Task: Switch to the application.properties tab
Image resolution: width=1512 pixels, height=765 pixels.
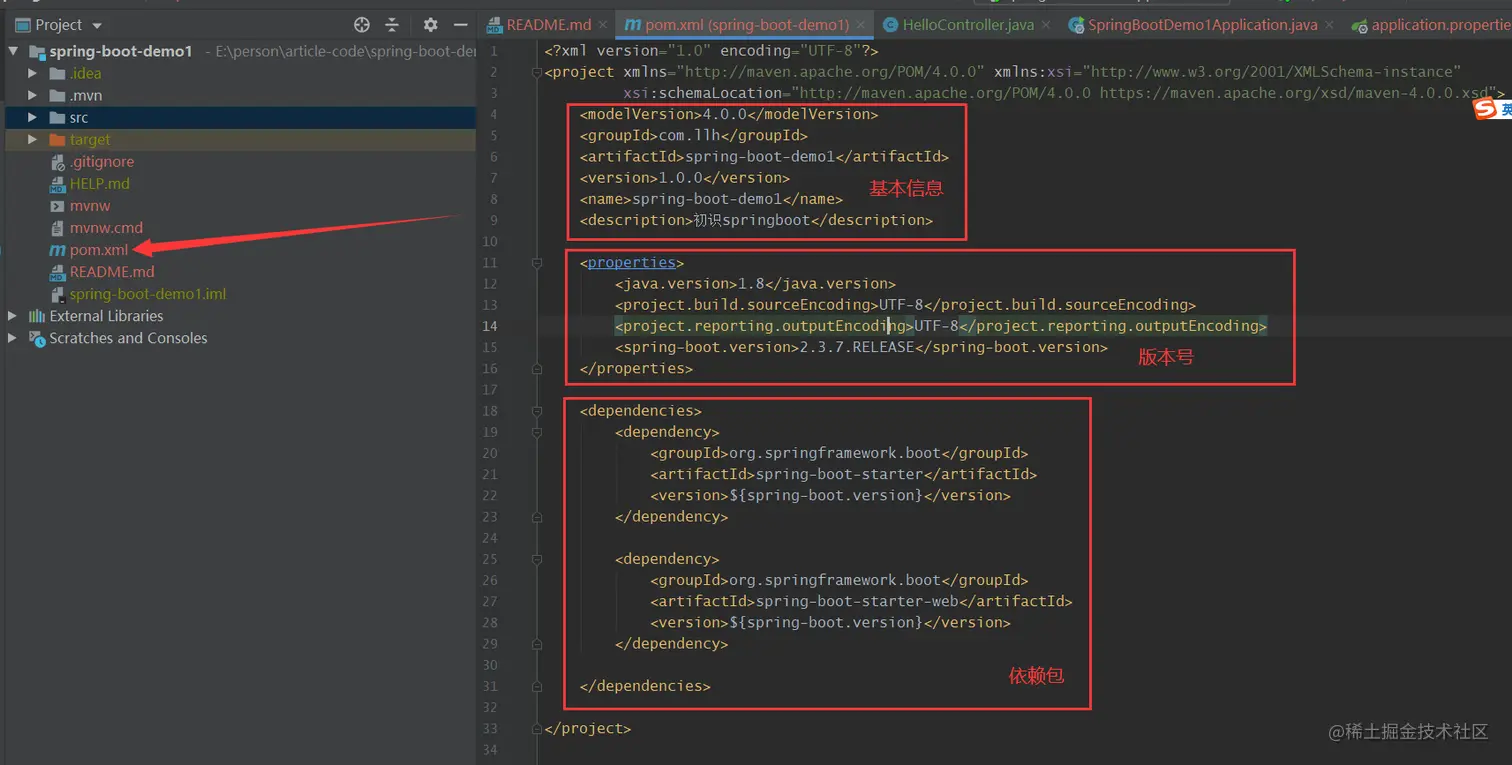Action: [x=1431, y=25]
